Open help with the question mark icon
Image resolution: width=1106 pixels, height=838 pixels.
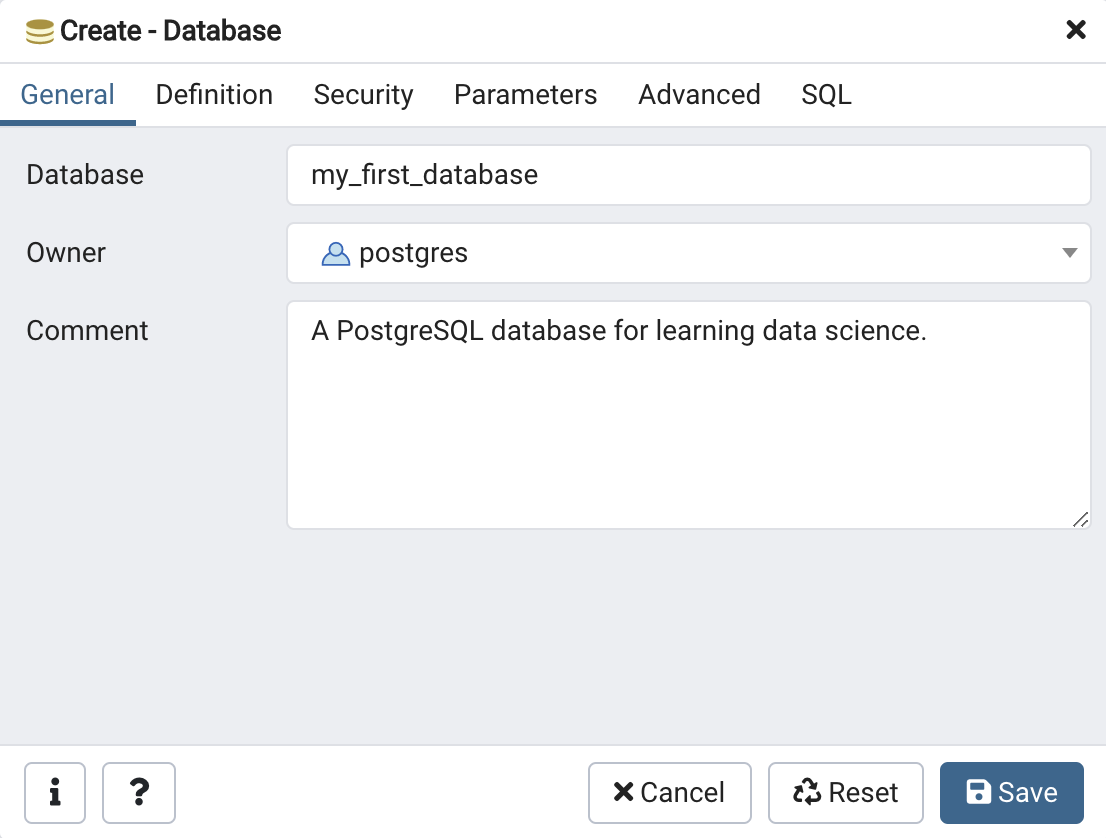pyautogui.click(x=139, y=792)
